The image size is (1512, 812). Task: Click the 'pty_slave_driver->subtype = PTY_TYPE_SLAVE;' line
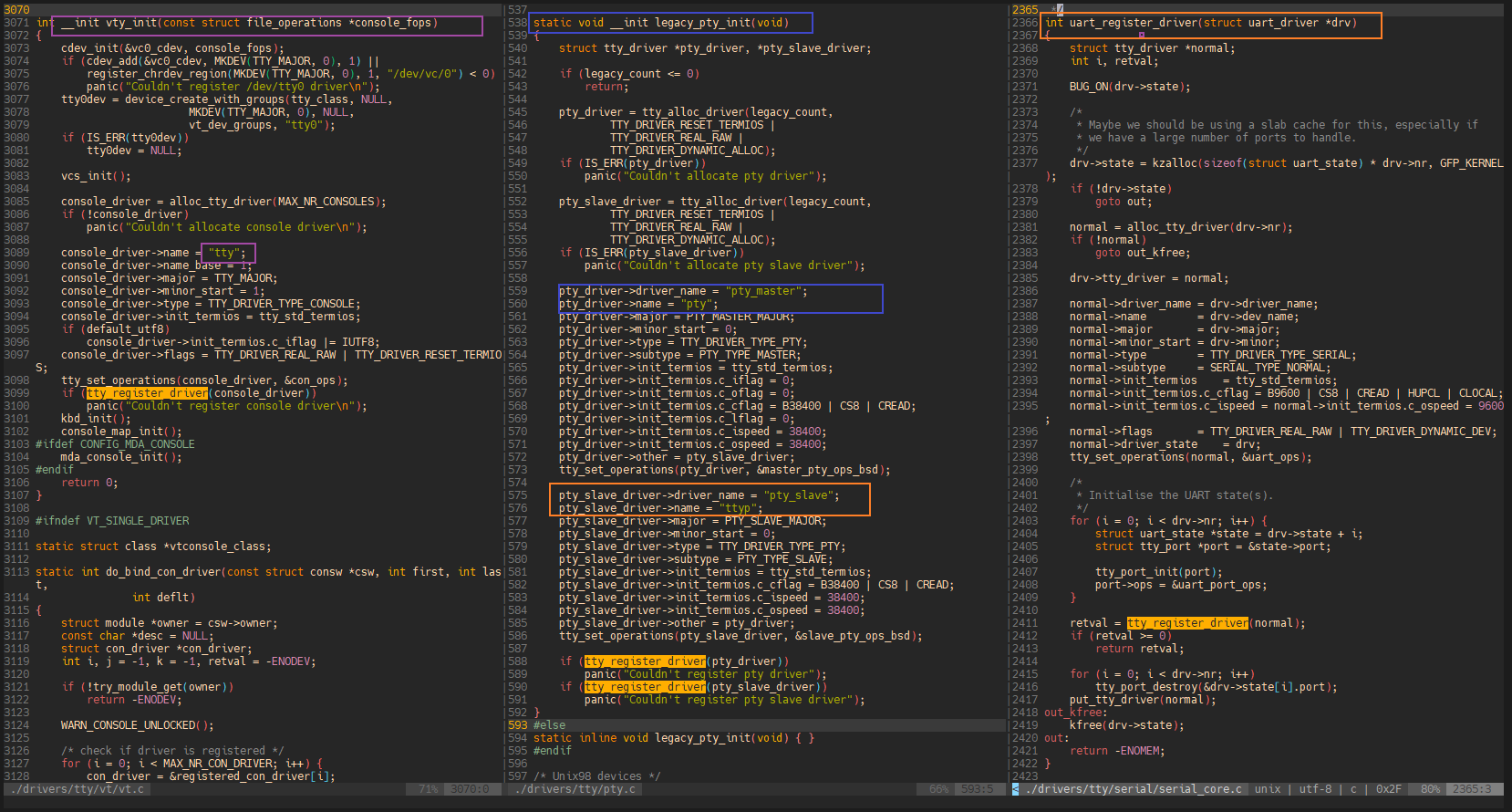pos(696,559)
